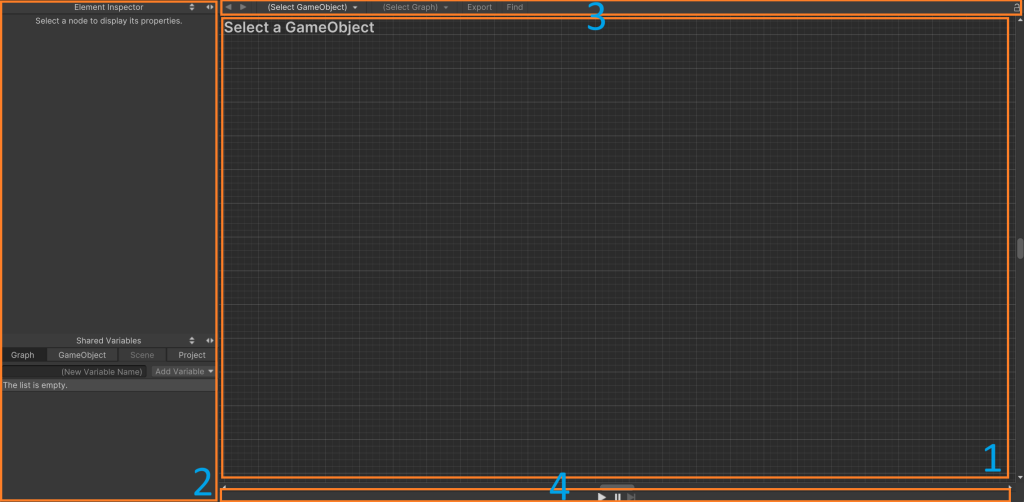Click the lock icon at top-right corner
The width and height of the screenshot is (1024, 502).
tap(1018, 8)
